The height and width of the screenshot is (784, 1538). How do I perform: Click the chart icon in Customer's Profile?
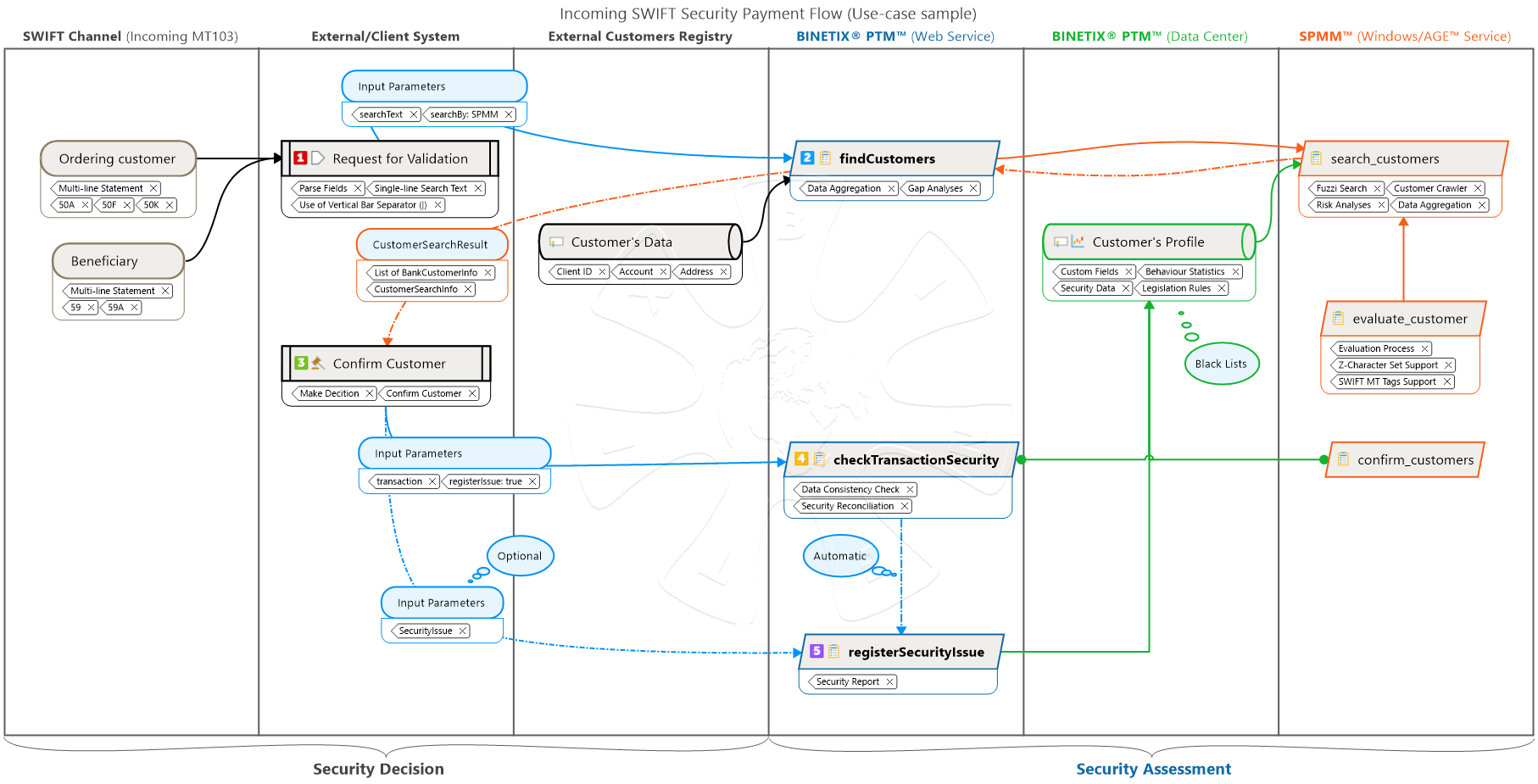point(1078,242)
